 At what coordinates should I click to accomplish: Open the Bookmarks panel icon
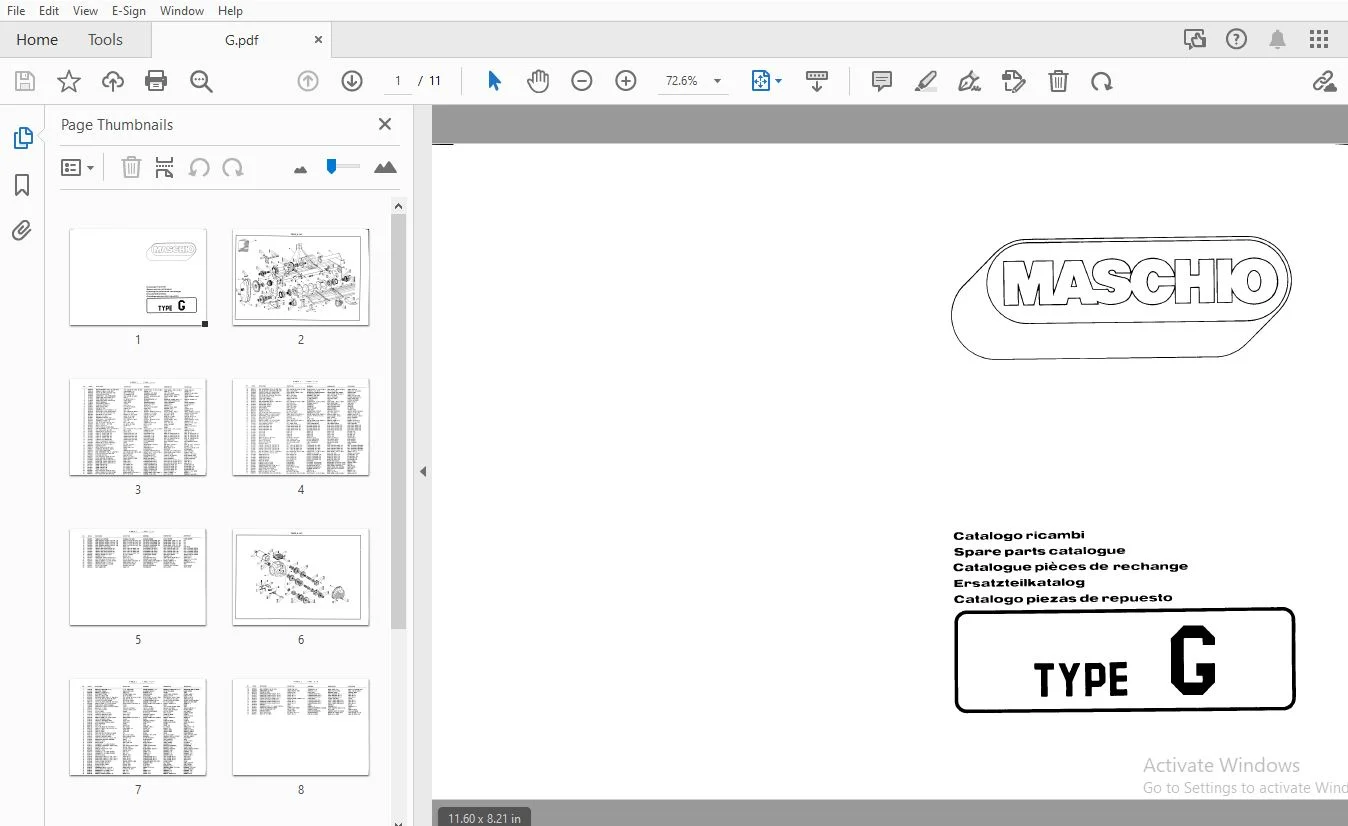[x=22, y=185]
